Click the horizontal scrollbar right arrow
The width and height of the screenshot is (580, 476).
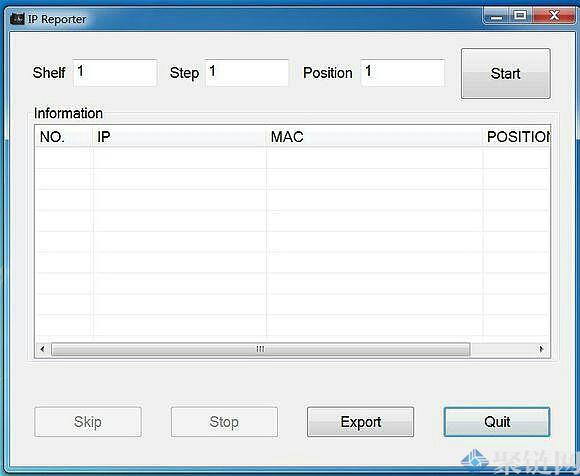(x=542, y=349)
